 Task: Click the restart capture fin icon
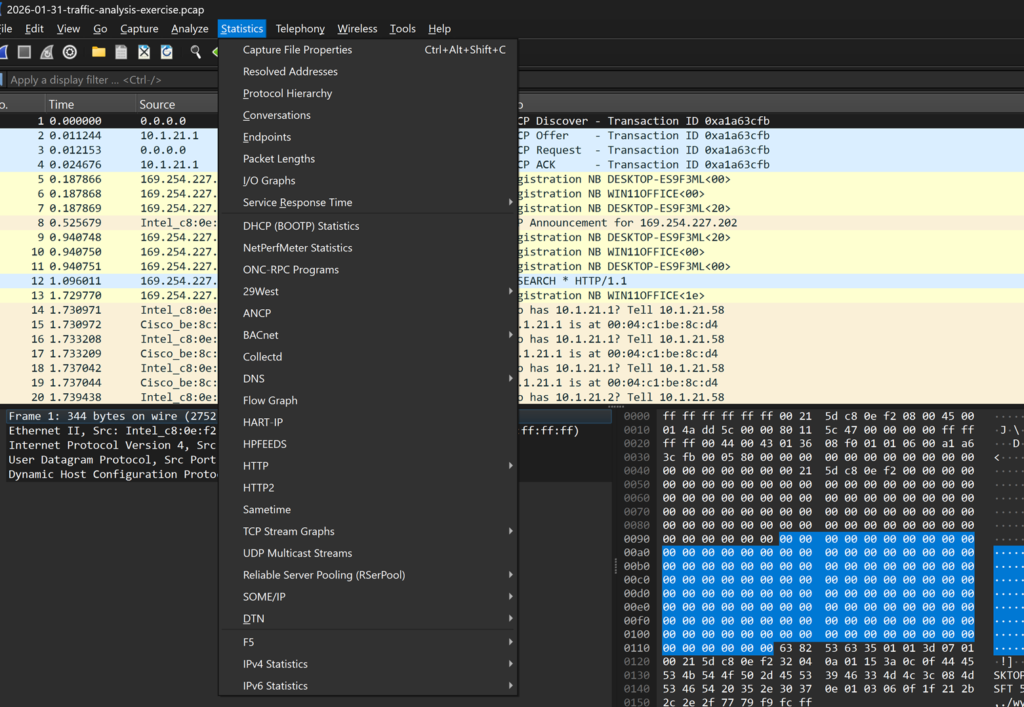[47, 52]
